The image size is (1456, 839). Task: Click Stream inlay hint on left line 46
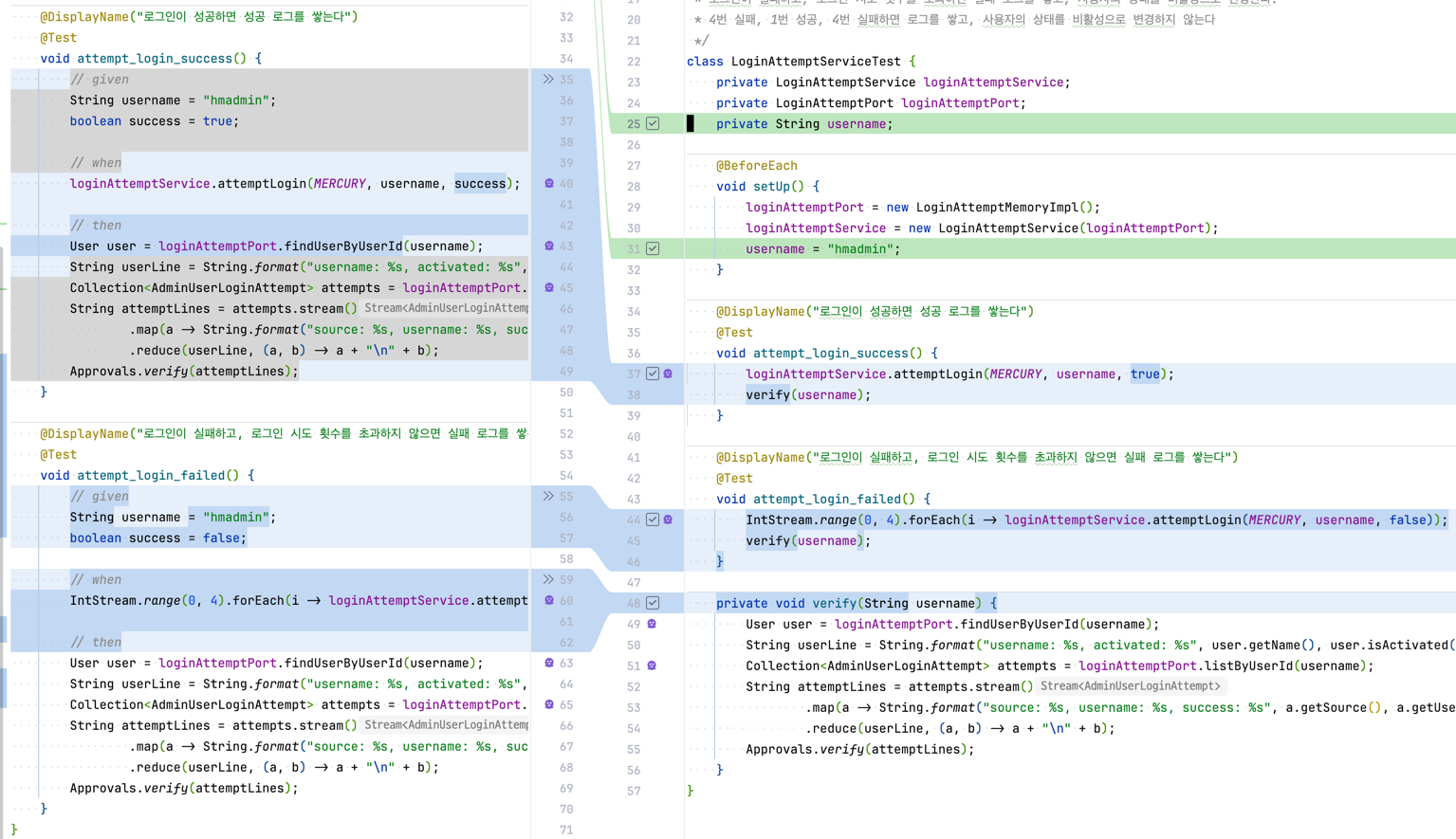pyautogui.click(x=446, y=308)
